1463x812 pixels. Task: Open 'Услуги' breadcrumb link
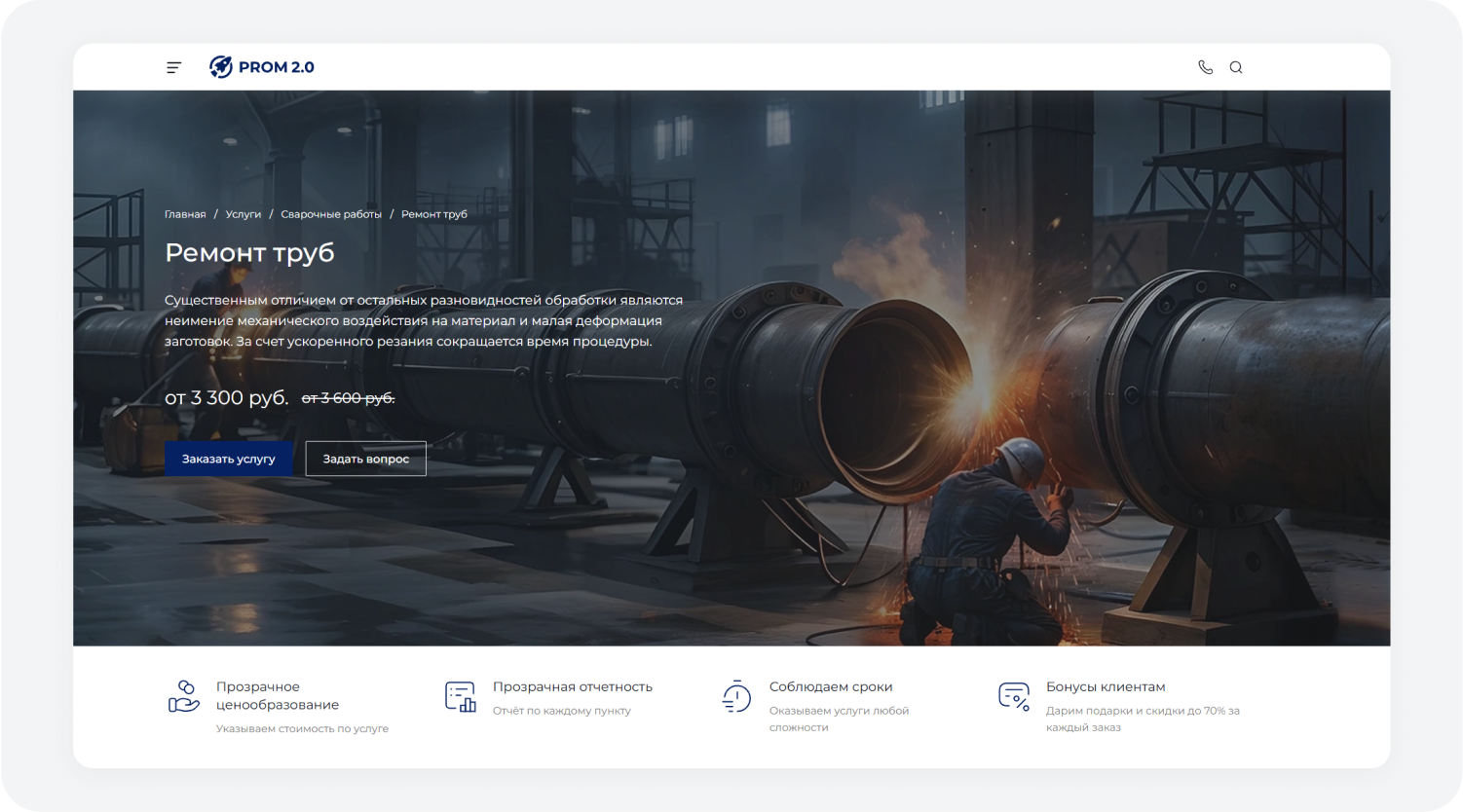click(x=244, y=214)
